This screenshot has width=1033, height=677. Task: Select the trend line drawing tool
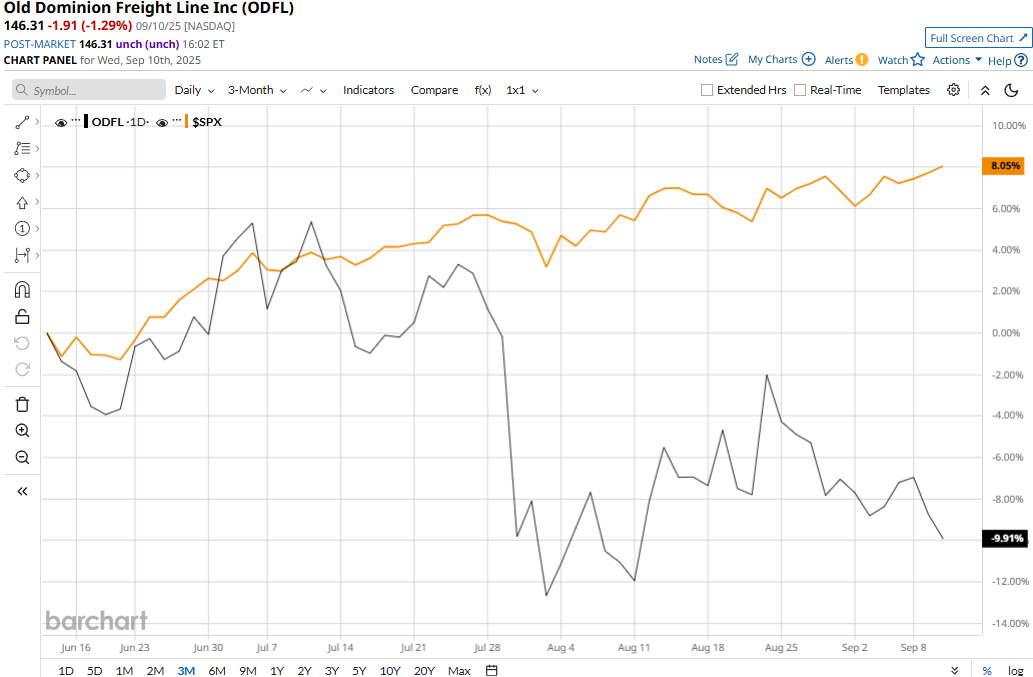(22, 122)
